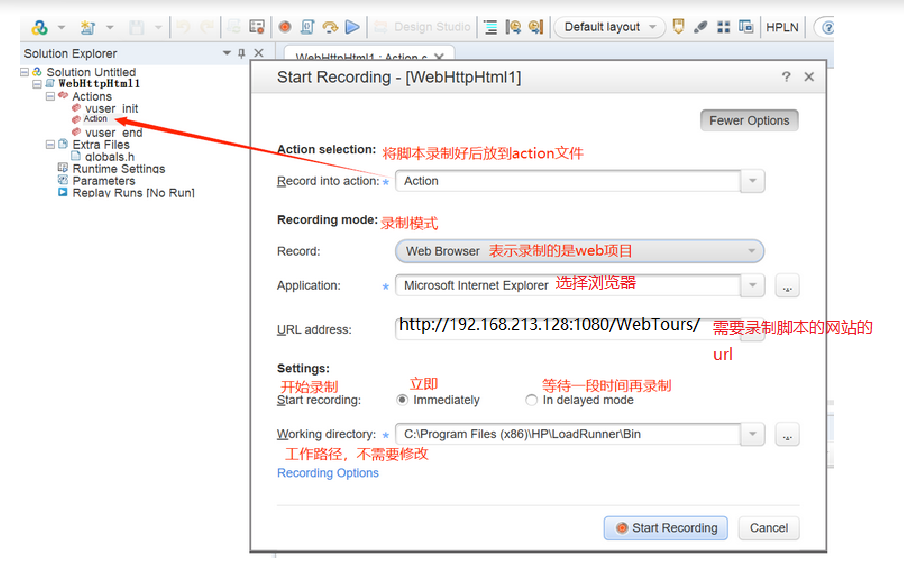Click the Fewer Options button
The width and height of the screenshot is (904, 564).
pyautogui.click(x=749, y=121)
